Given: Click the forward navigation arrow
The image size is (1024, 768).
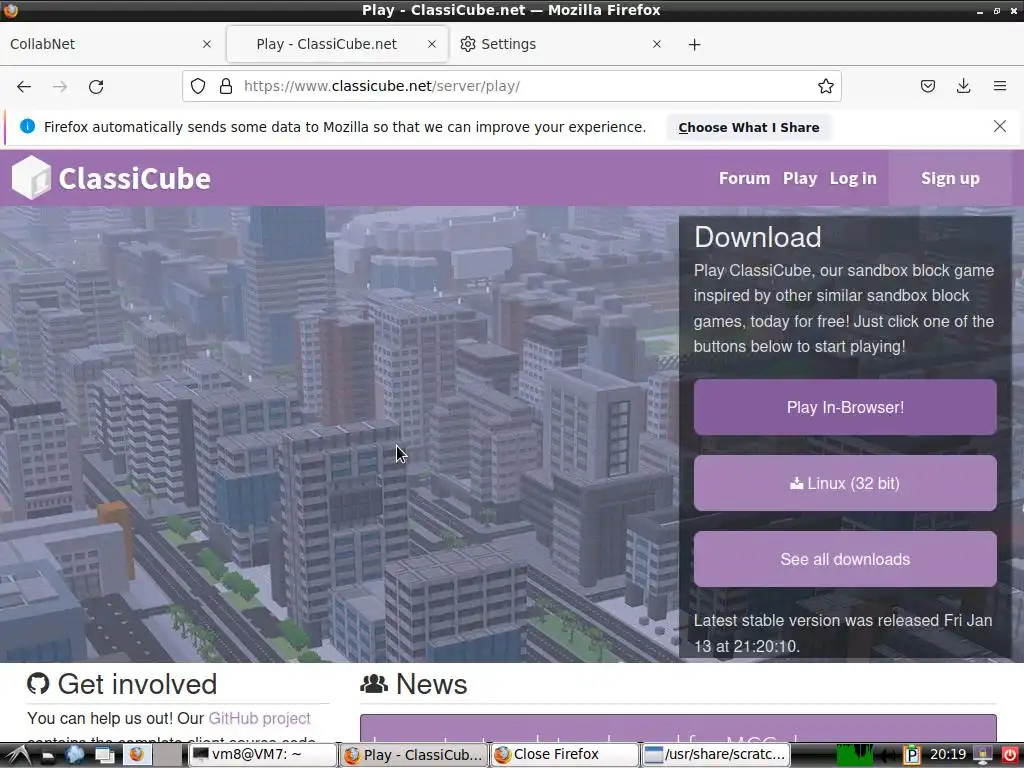Looking at the screenshot, I should pos(60,86).
